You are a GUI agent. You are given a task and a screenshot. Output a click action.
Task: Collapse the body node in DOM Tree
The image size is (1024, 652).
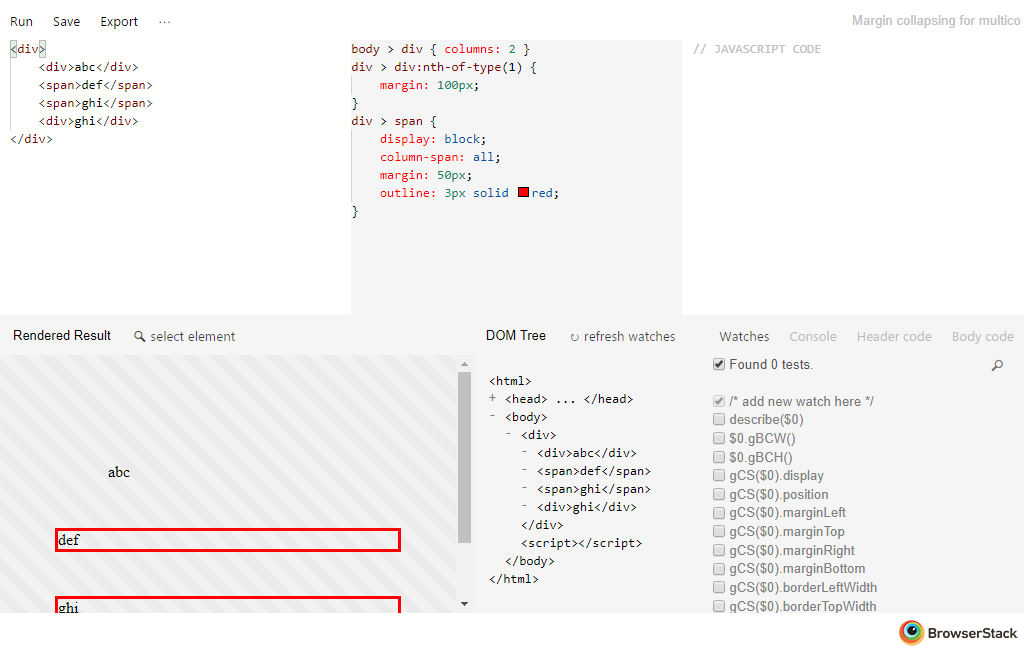point(493,416)
